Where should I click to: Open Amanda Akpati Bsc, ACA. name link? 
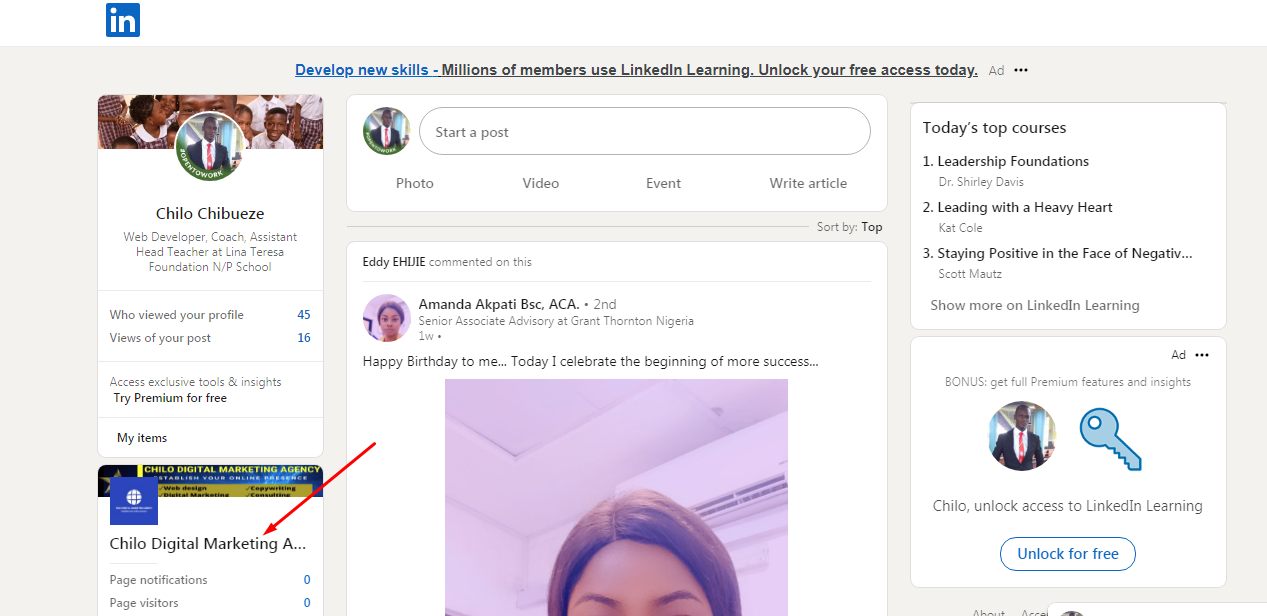pyautogui.click(x=499, y=304)
